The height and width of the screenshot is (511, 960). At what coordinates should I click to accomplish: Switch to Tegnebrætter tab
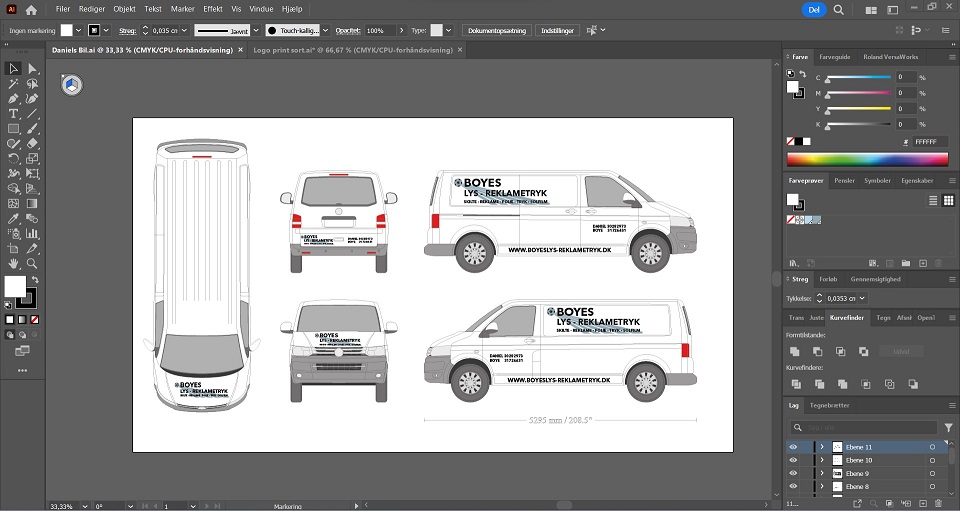[830, 405]
